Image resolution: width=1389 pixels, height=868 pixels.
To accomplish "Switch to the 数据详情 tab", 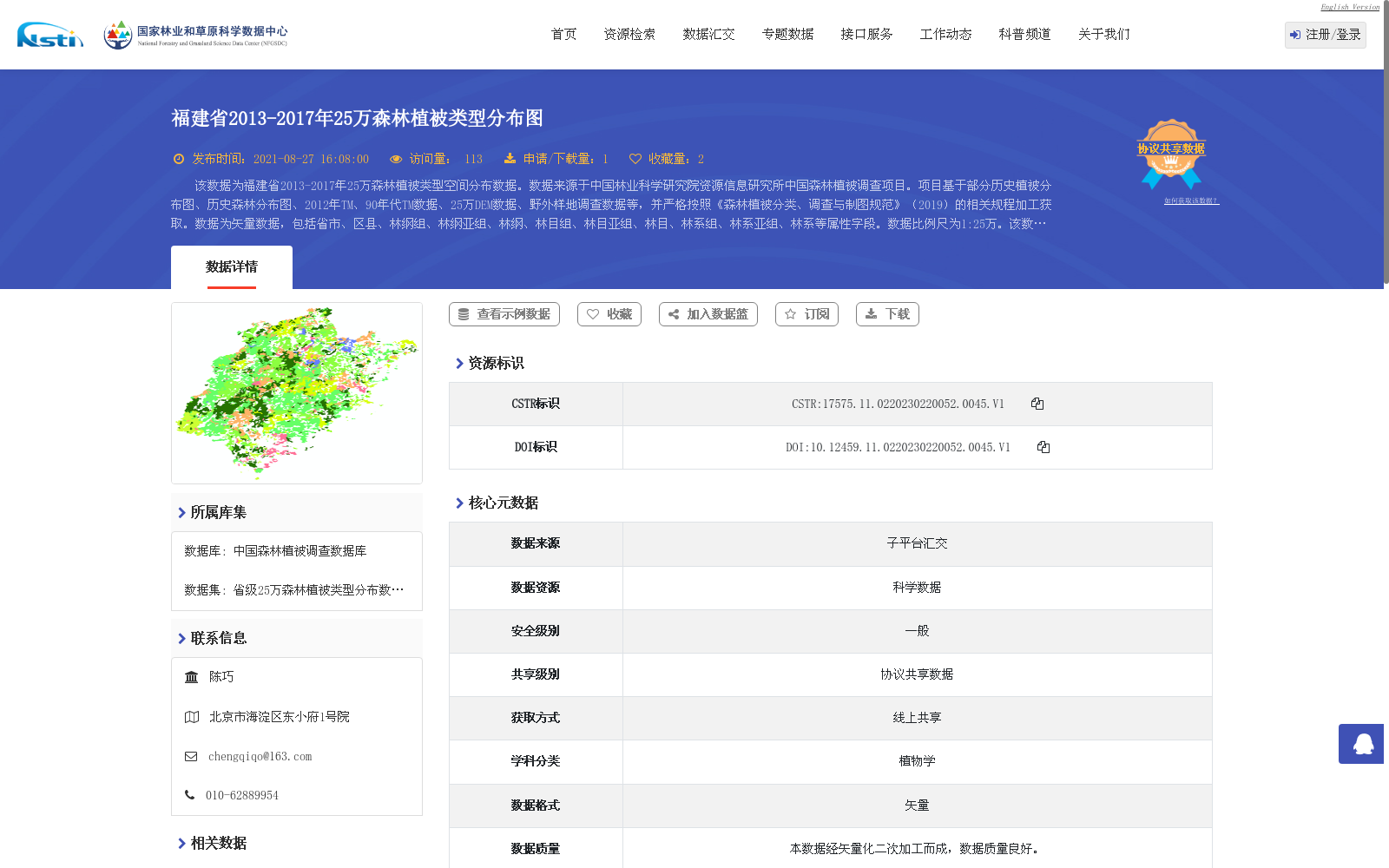I will click(x=232, y=267).
